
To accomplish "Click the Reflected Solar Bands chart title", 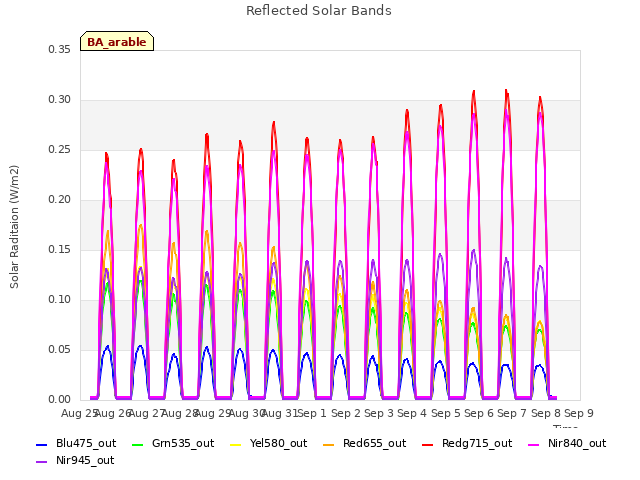I will [319, 11].
